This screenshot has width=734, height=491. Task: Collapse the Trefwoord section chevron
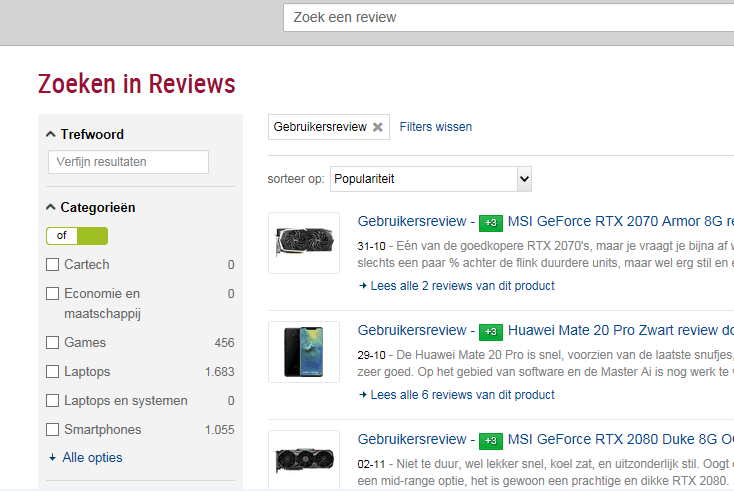tap(51, 134)
